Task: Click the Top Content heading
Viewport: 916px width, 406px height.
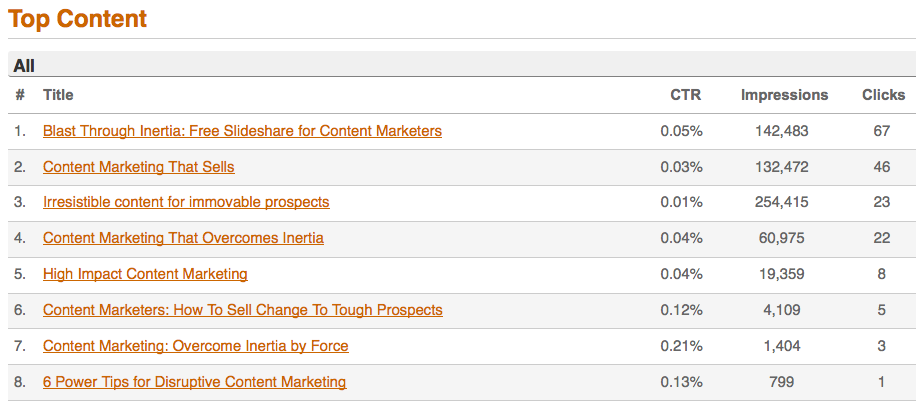Action: (77, 19)
